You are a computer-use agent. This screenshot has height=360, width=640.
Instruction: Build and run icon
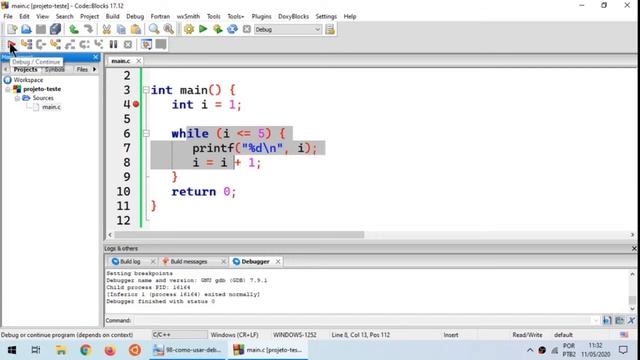(x=218, y=29)
